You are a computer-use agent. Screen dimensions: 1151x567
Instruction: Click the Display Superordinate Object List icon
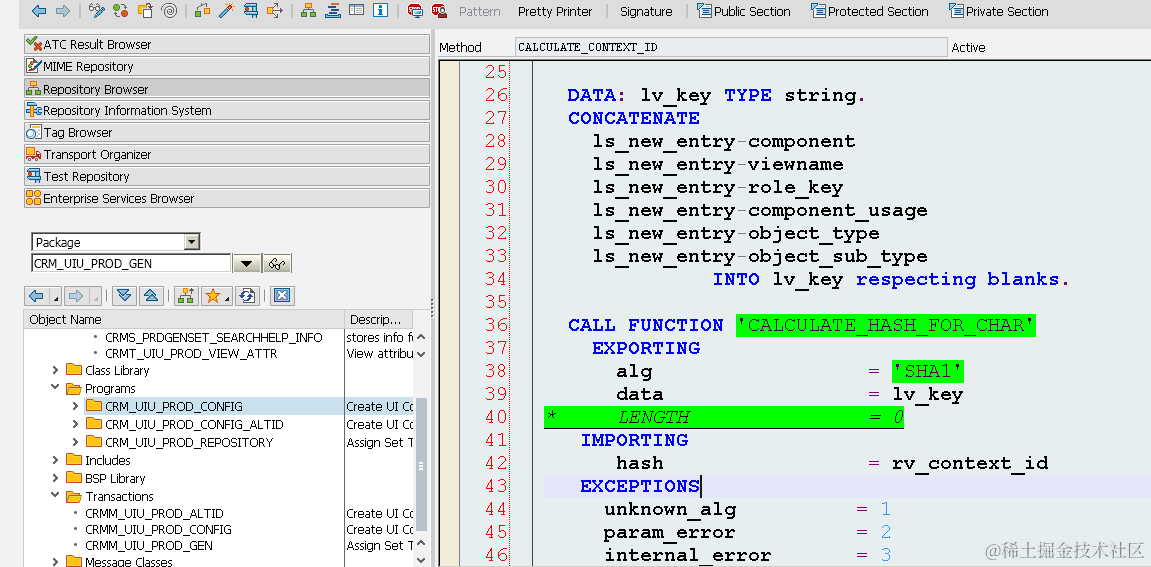click(x=186, y=295)
